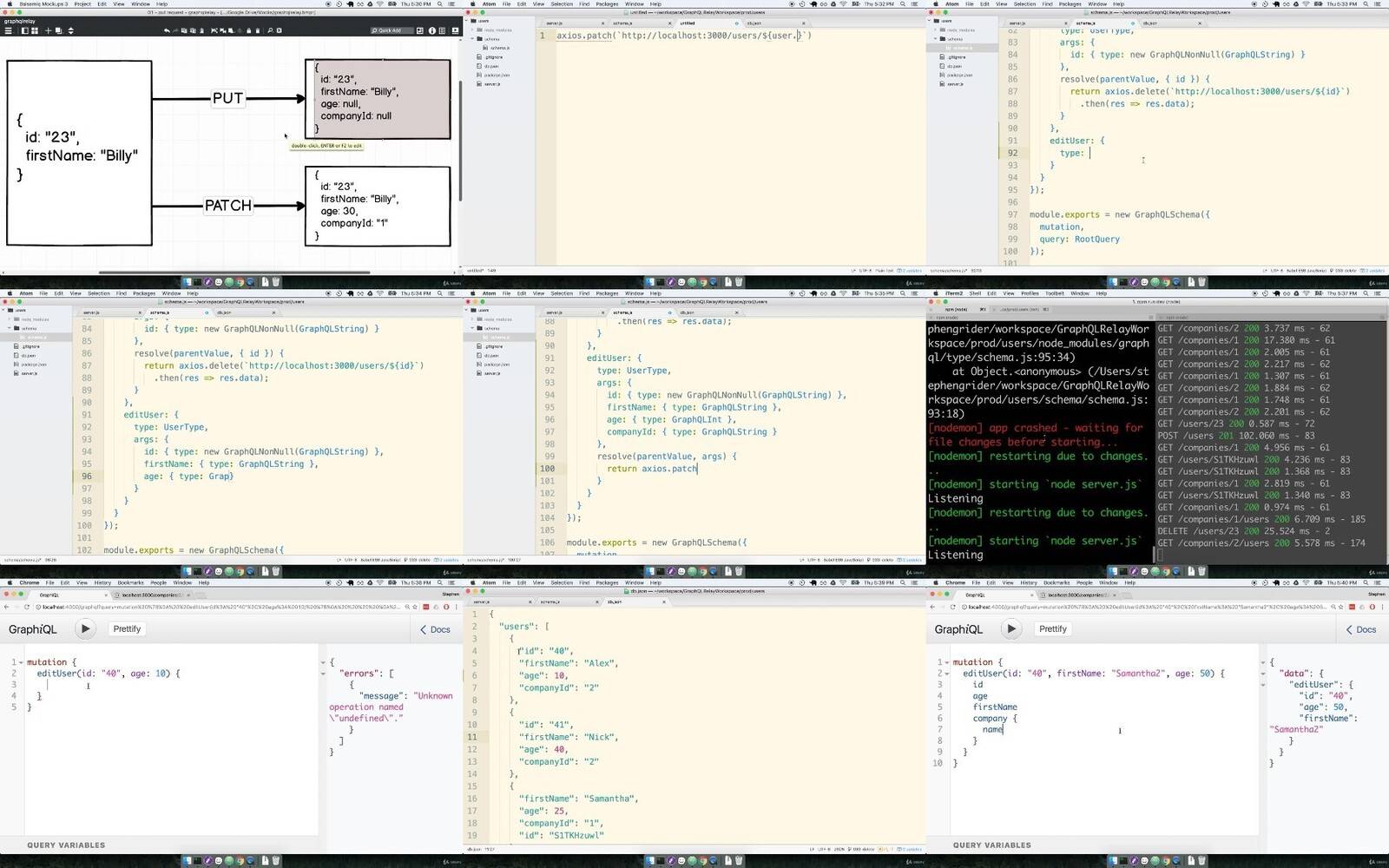Image resolution: width=1389 pixels, height=868 pixels.
Task: Open the Bookmarks menu in the errors Chrome window
Action: tap(130, 582)
